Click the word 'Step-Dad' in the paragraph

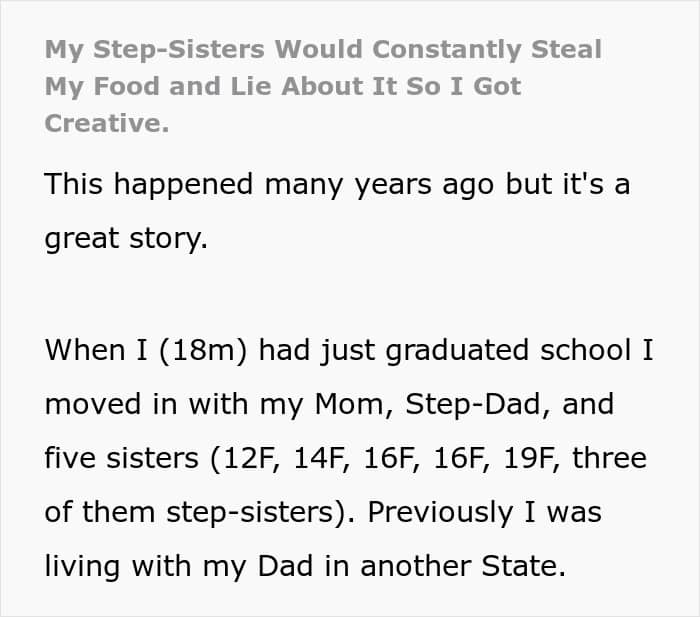474,404
